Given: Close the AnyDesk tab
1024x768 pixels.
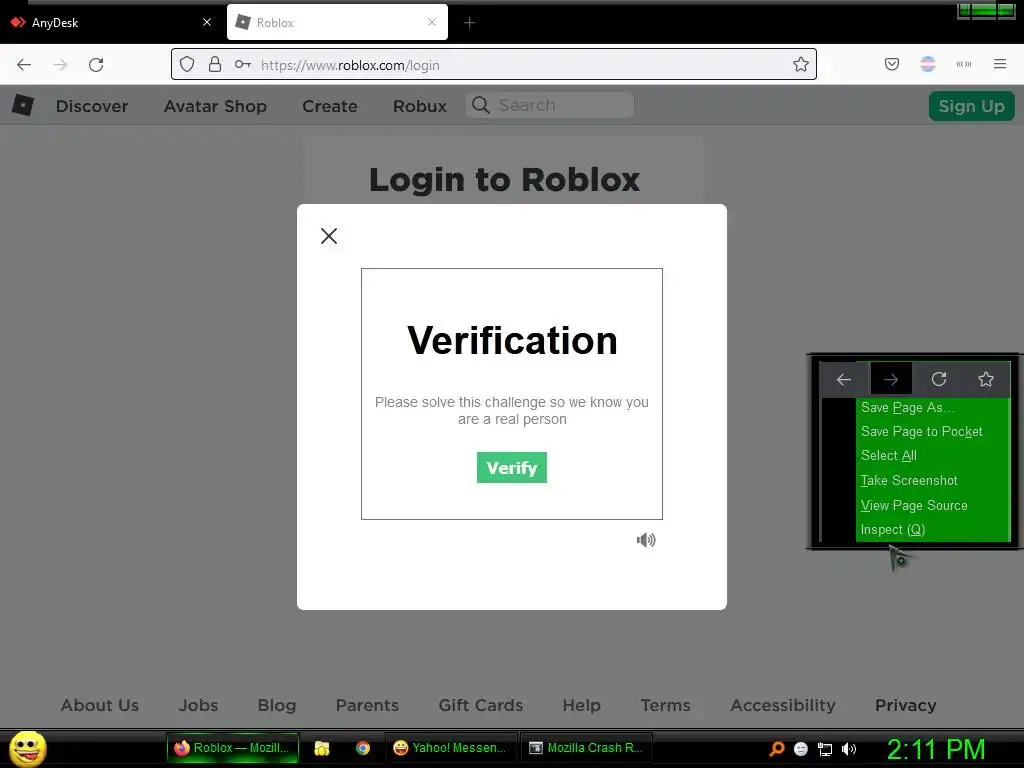Looking at the screenshot, I should pos(207,22).
